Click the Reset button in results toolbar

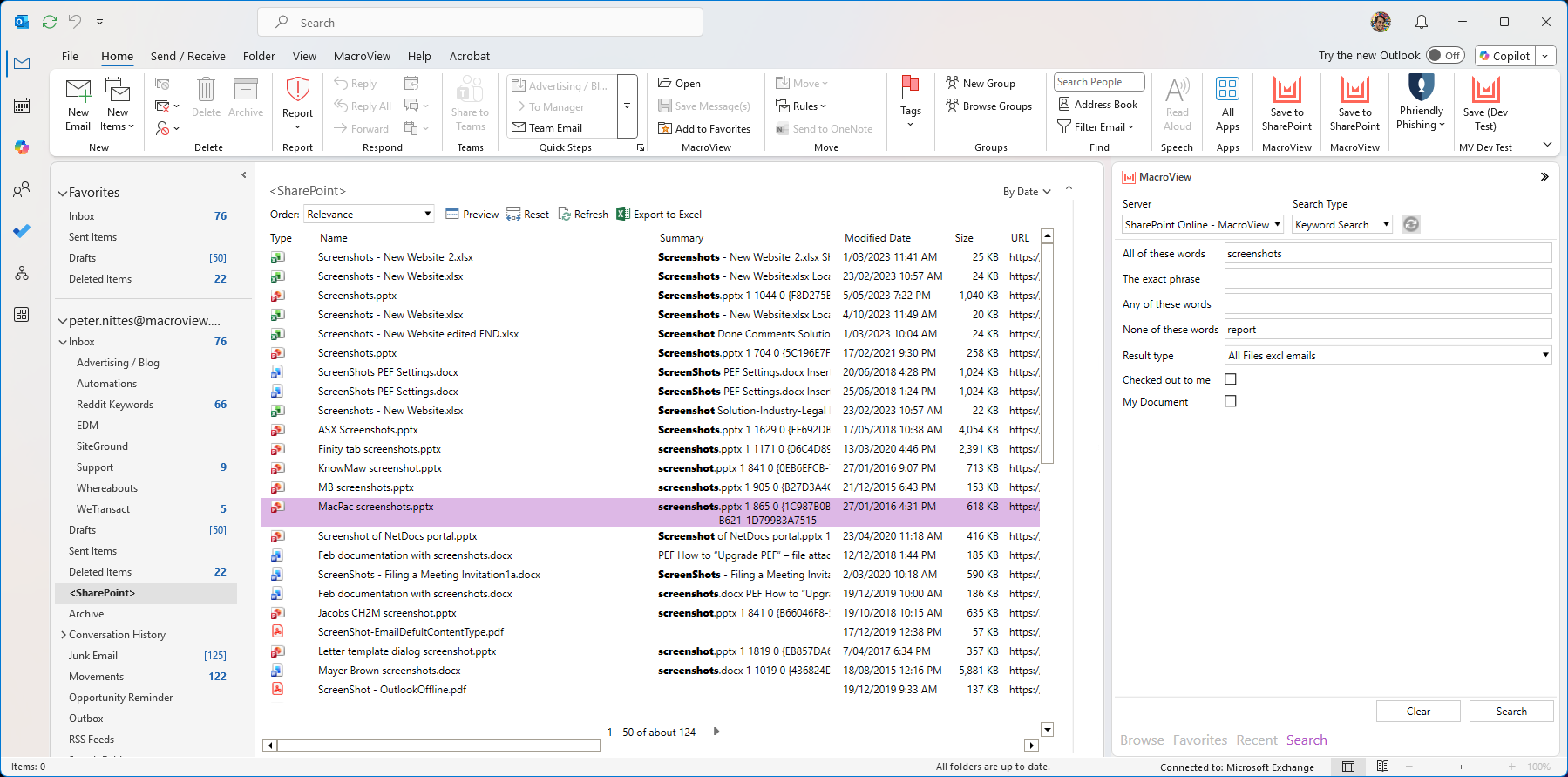pyautogui.click(x=528, y=215)
